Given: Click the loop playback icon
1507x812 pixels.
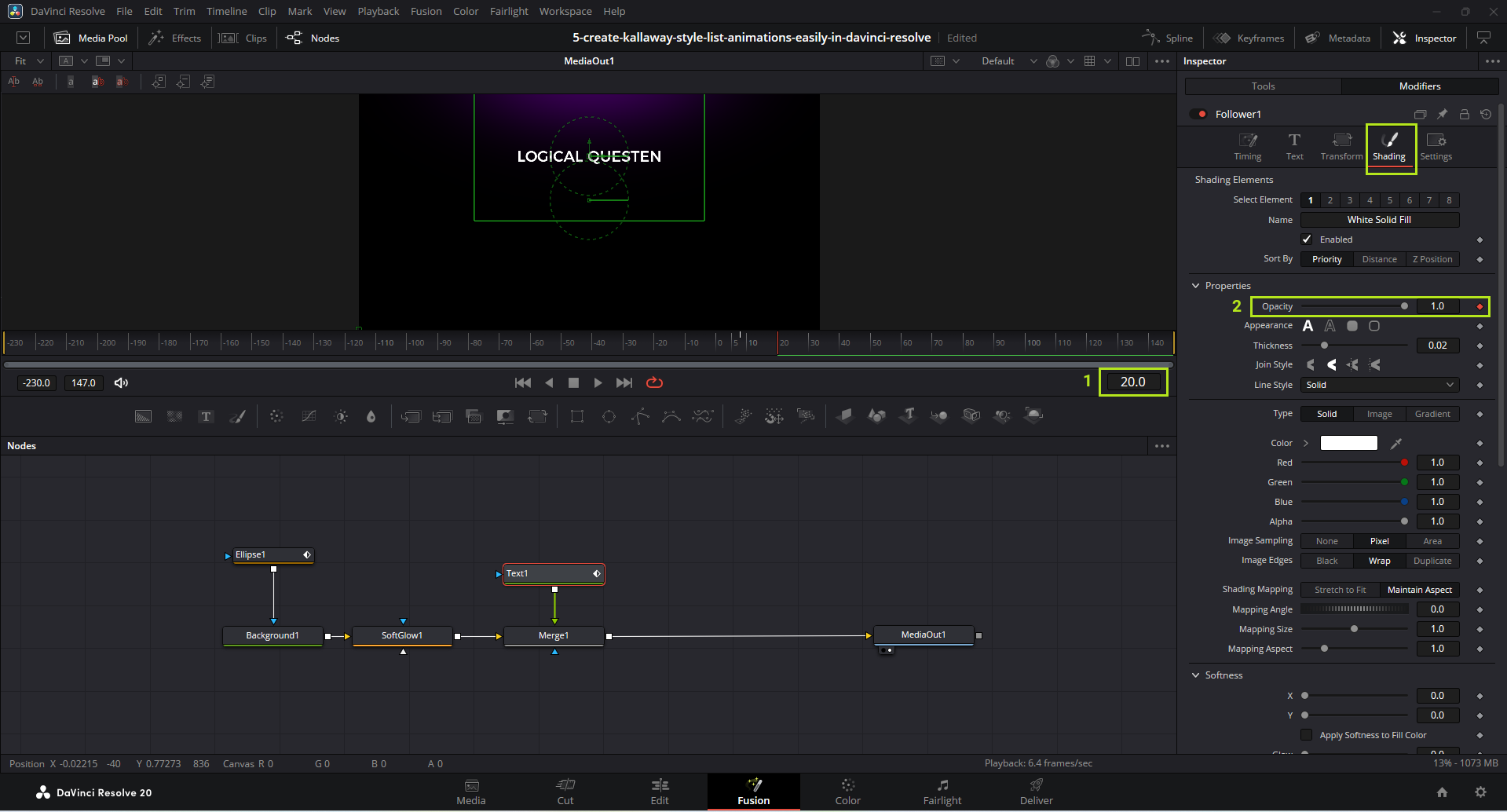Looking at the screenshot, I should (x=654, y=382).
